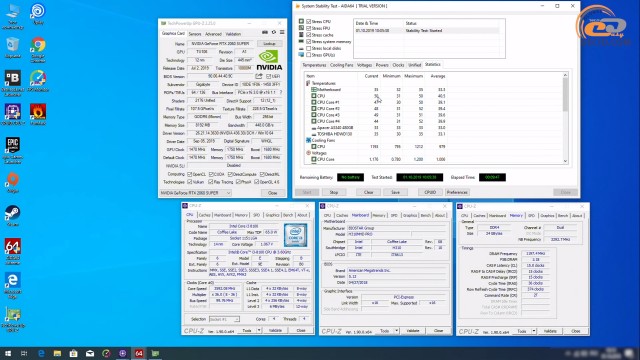Image resolution: width=640 pixels, height=360 pixels.
Task: Open the Epic Games Launcher desktop icon
Action: coord(13,150)
